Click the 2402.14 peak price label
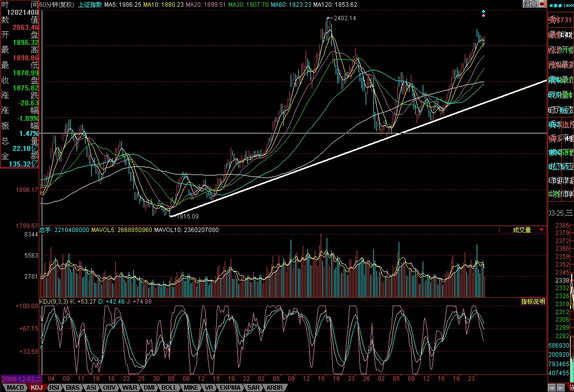The width and height of the screenshot is (574, 392). pos(344,18)
